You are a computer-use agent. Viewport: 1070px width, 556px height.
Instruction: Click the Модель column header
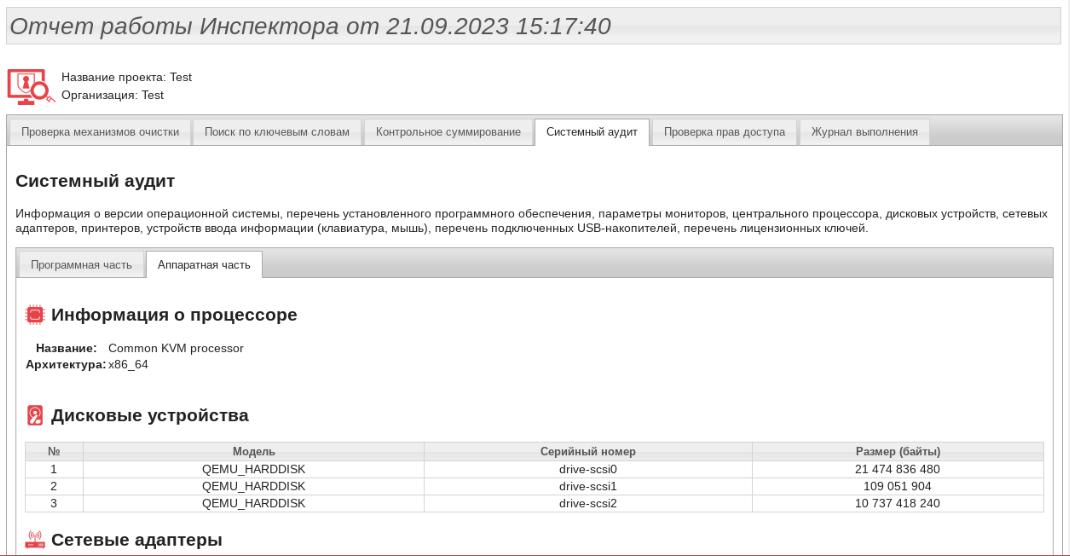[253, 451]
